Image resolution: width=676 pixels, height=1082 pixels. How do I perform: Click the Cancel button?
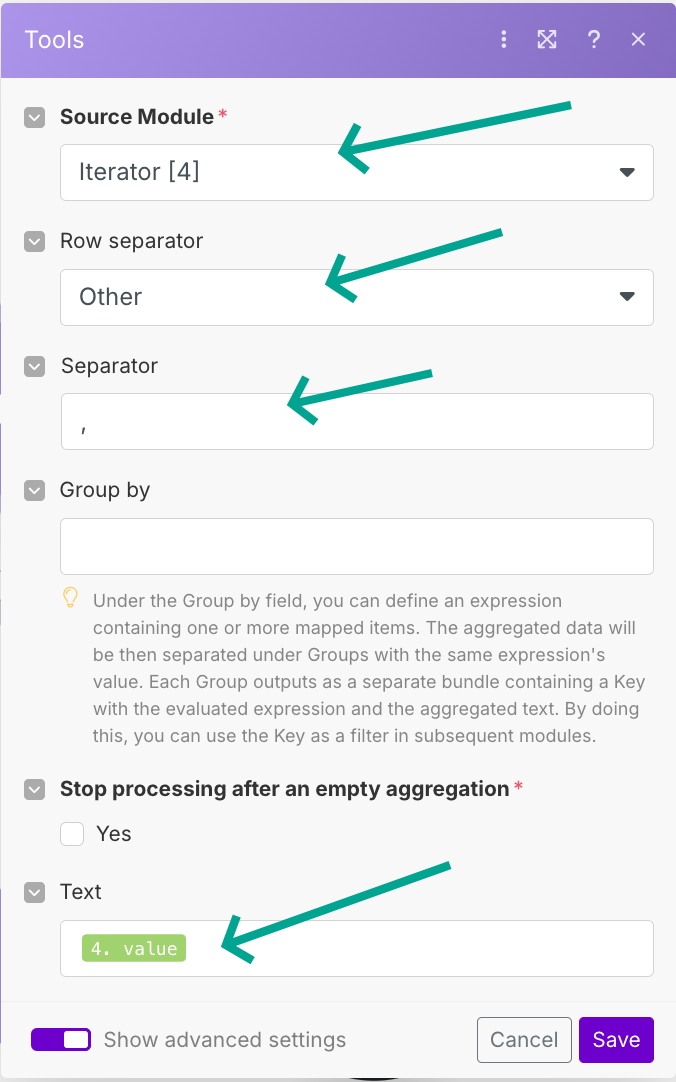[524, 1040]
